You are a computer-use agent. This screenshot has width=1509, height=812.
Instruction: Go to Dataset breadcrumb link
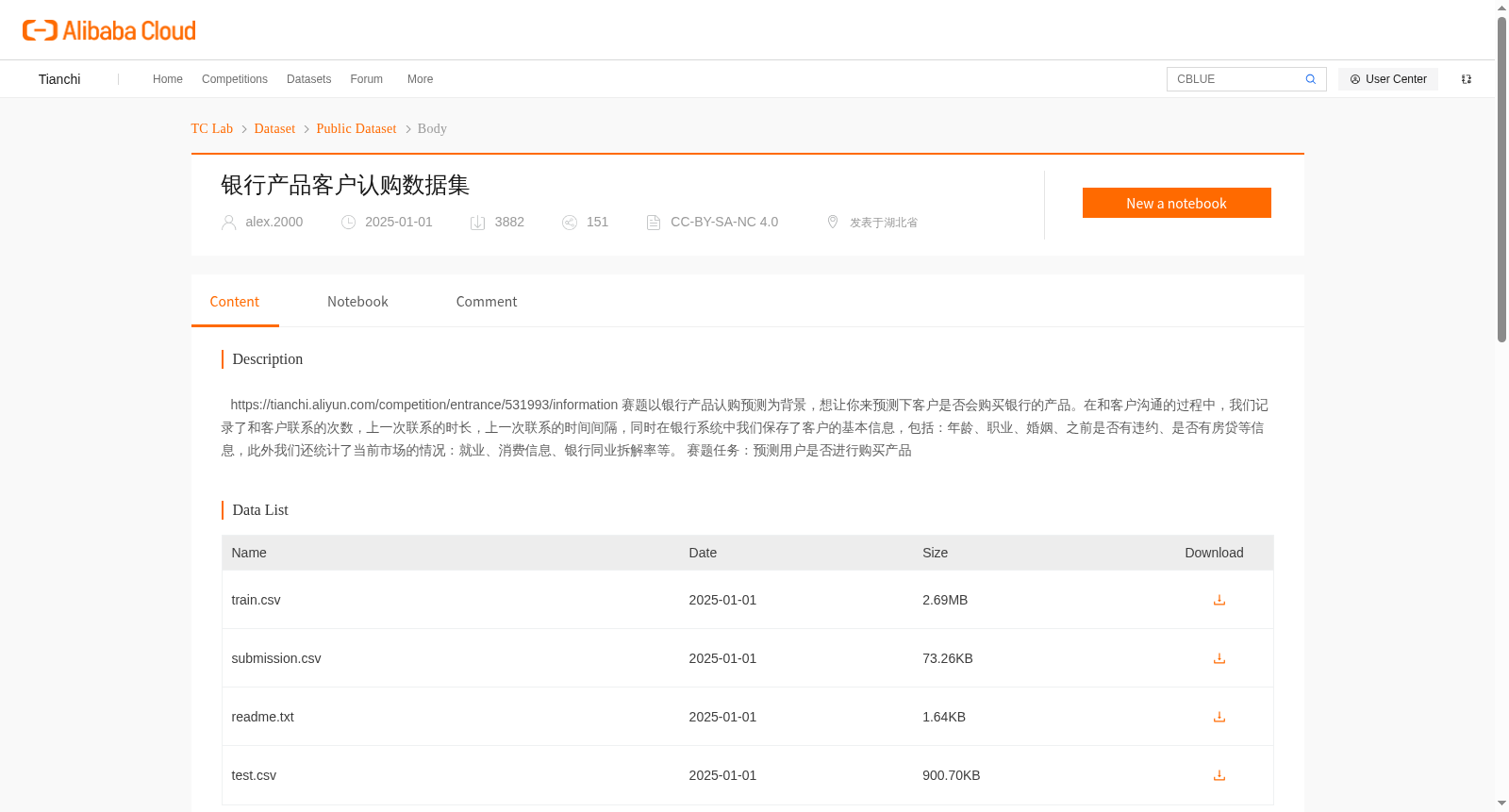[274, 128]
